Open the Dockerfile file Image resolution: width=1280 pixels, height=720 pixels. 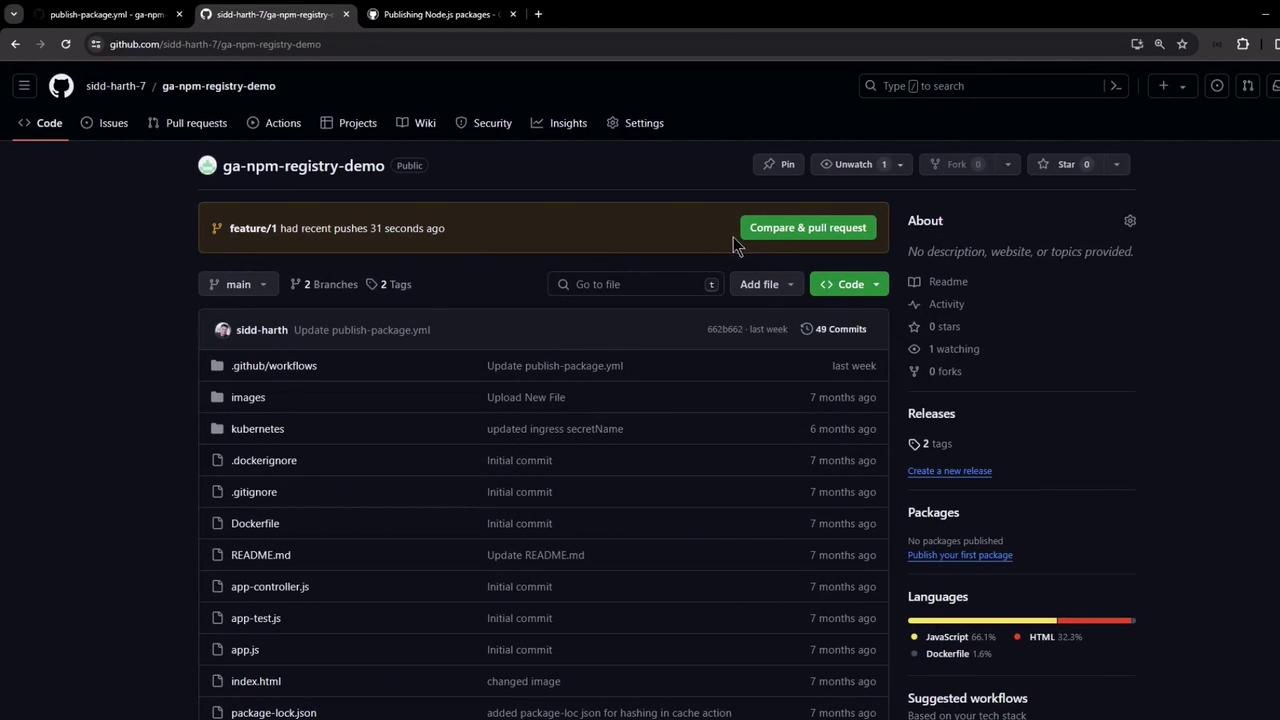point(255,524)
